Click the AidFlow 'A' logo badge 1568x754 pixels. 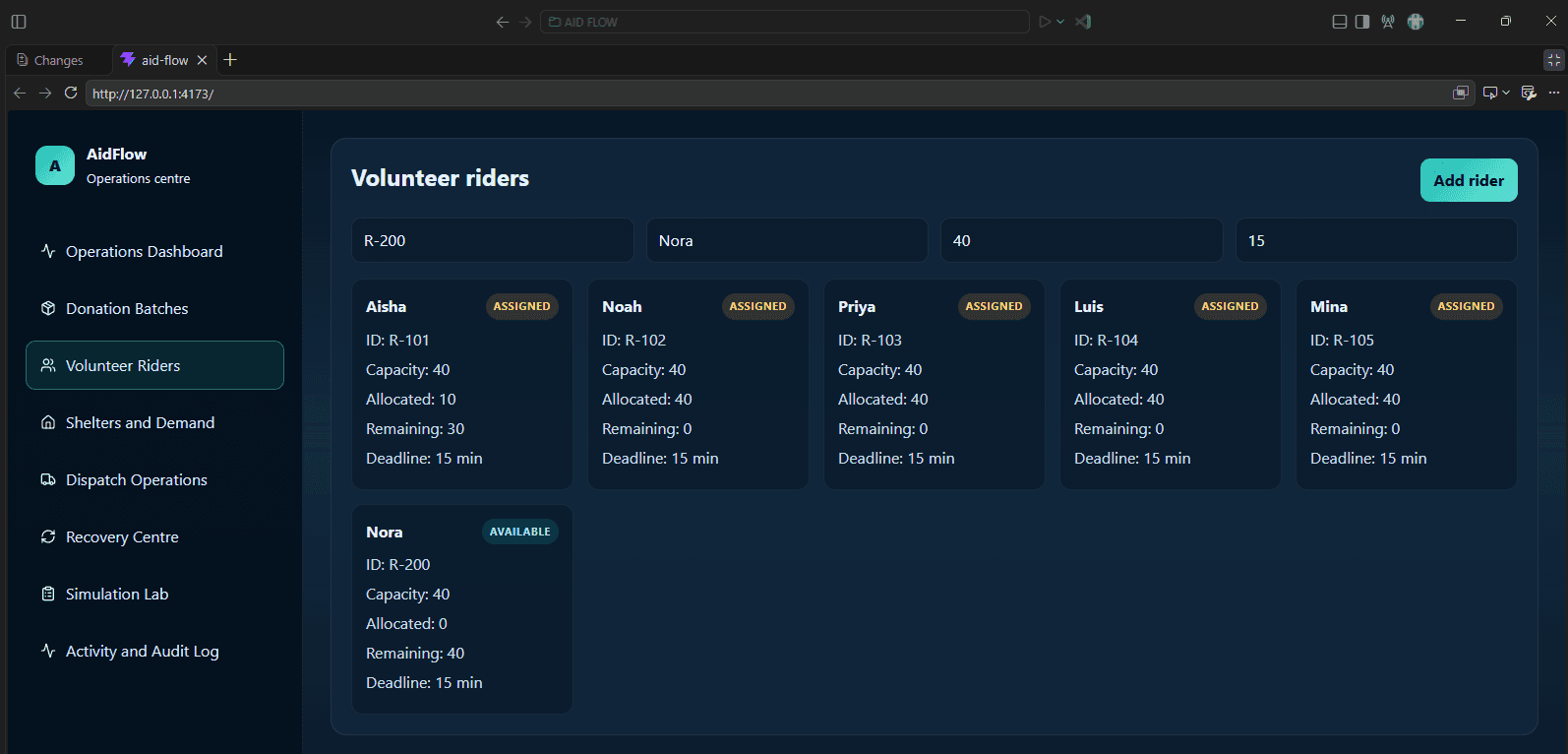(x=55, y=165)
